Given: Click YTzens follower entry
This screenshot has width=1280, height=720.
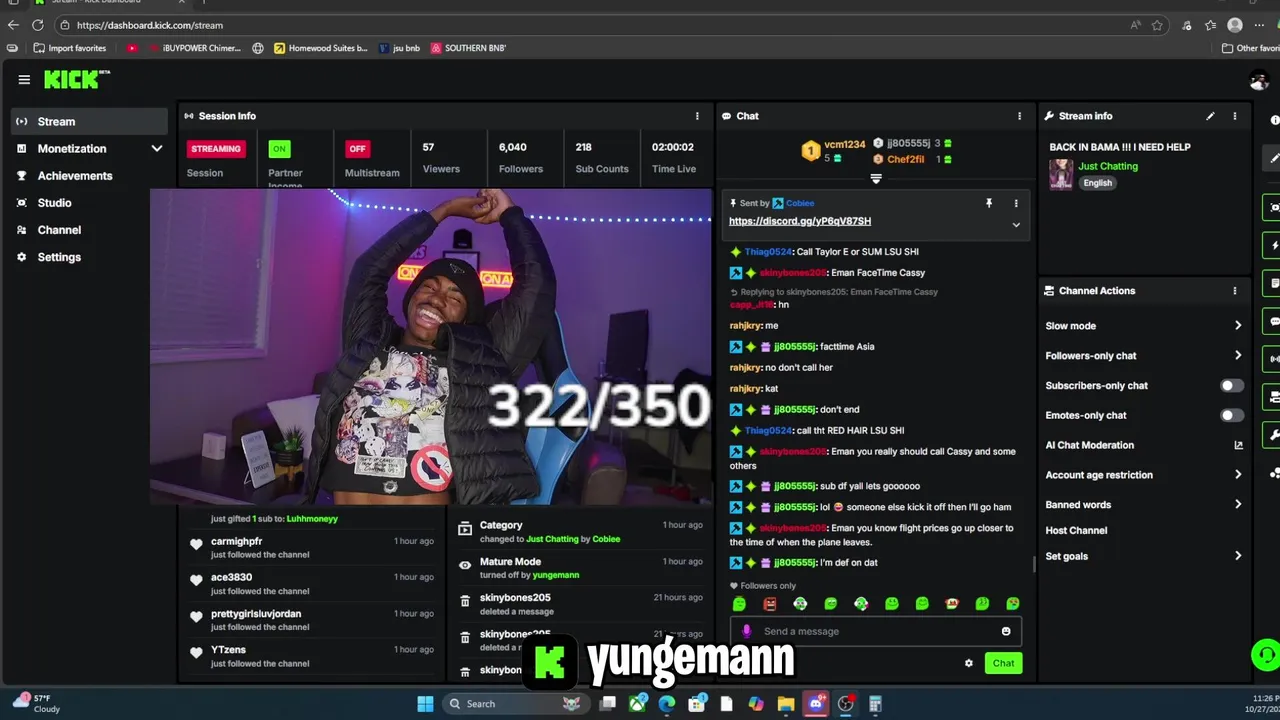Looking at the screenshot, I should tap(312, 656).
